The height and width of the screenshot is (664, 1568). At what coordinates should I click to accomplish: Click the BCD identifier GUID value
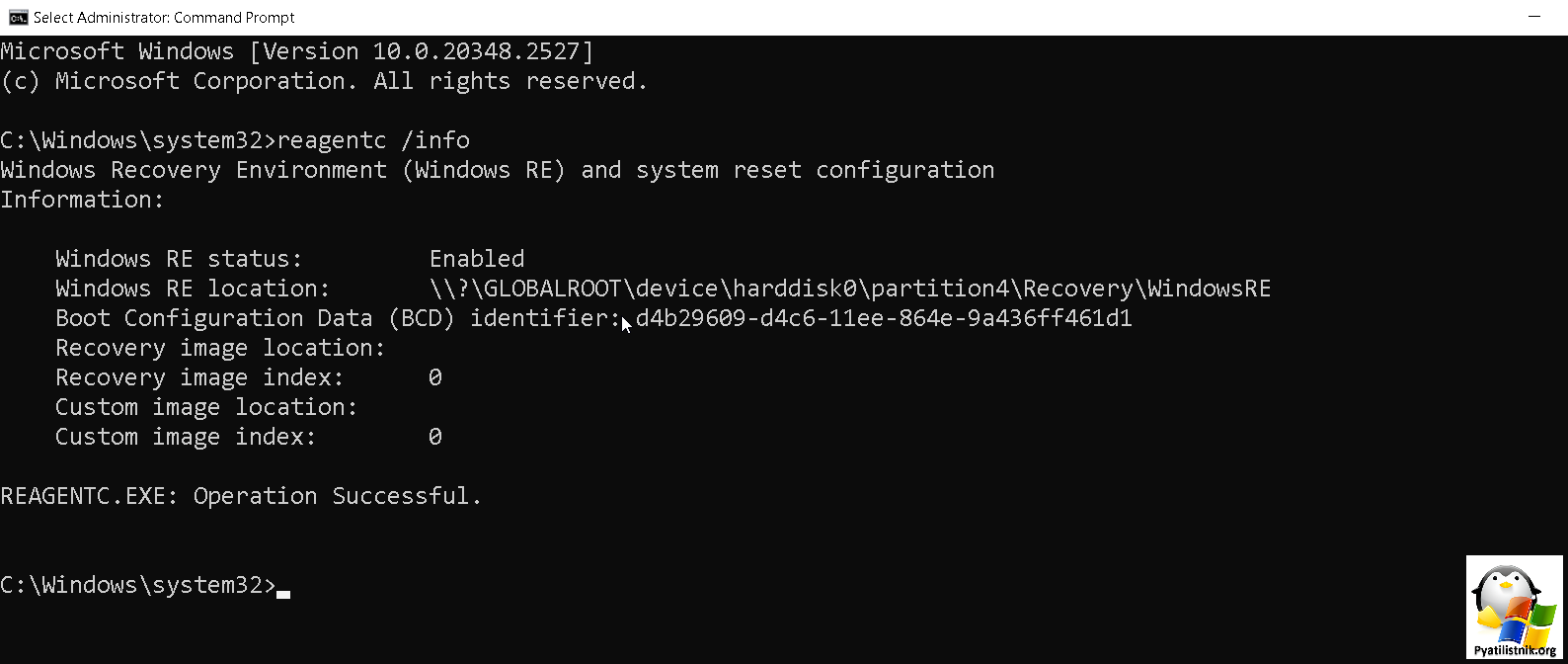(x=884, y=318)
